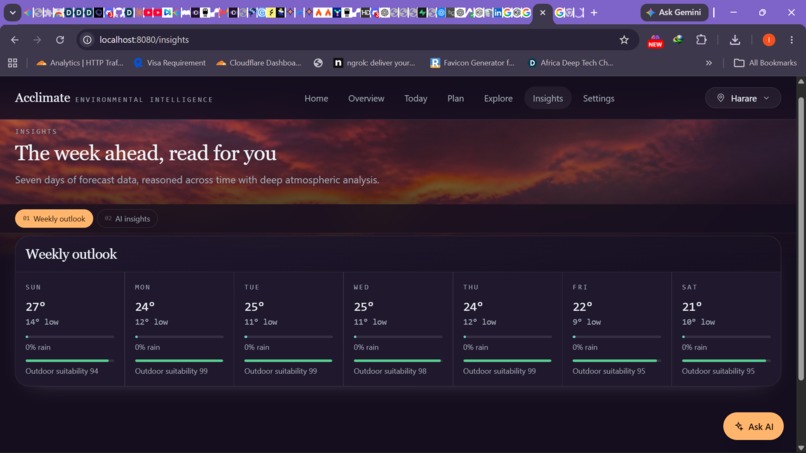
Task: Open Settings in the top nav
Action: (598, 98)
